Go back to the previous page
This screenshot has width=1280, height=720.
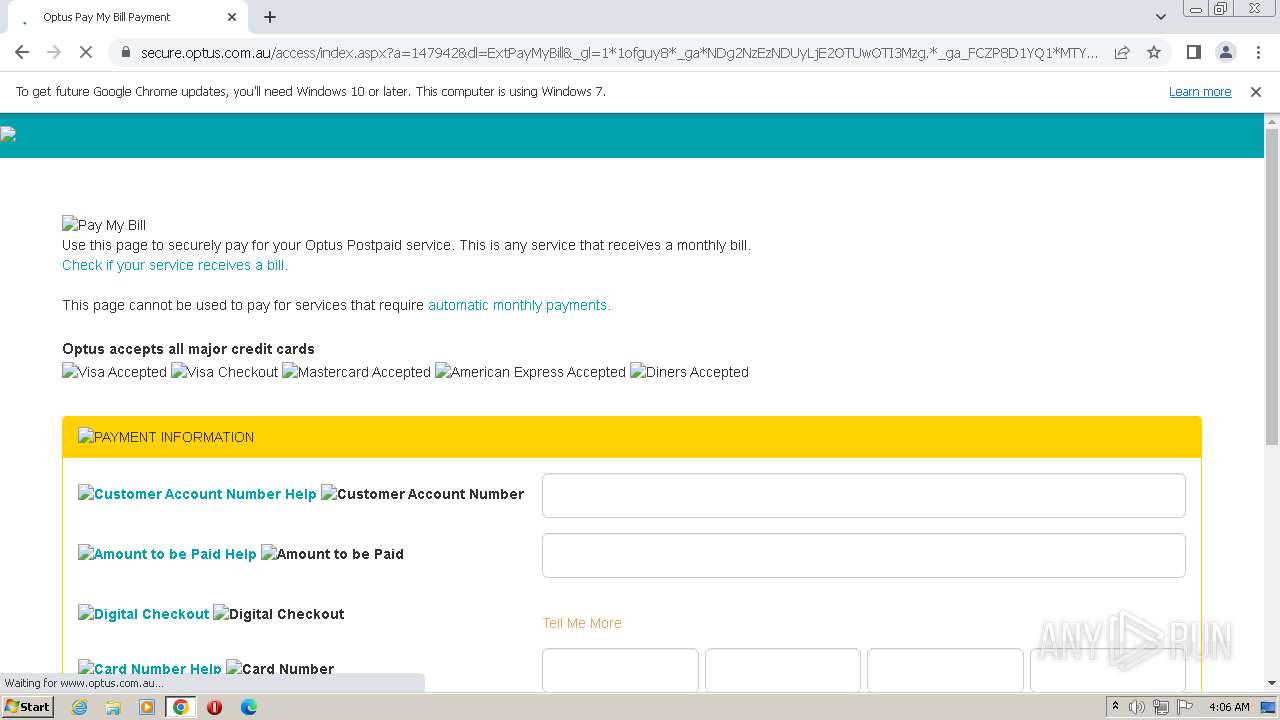(x=22, y=52)
